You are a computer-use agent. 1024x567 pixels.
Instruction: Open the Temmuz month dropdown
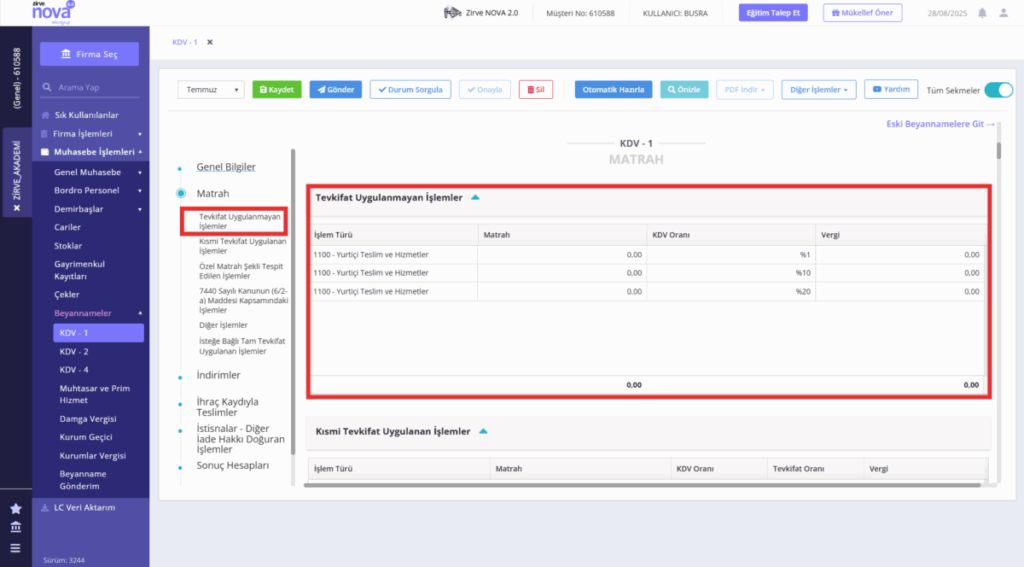click(211, 89)
